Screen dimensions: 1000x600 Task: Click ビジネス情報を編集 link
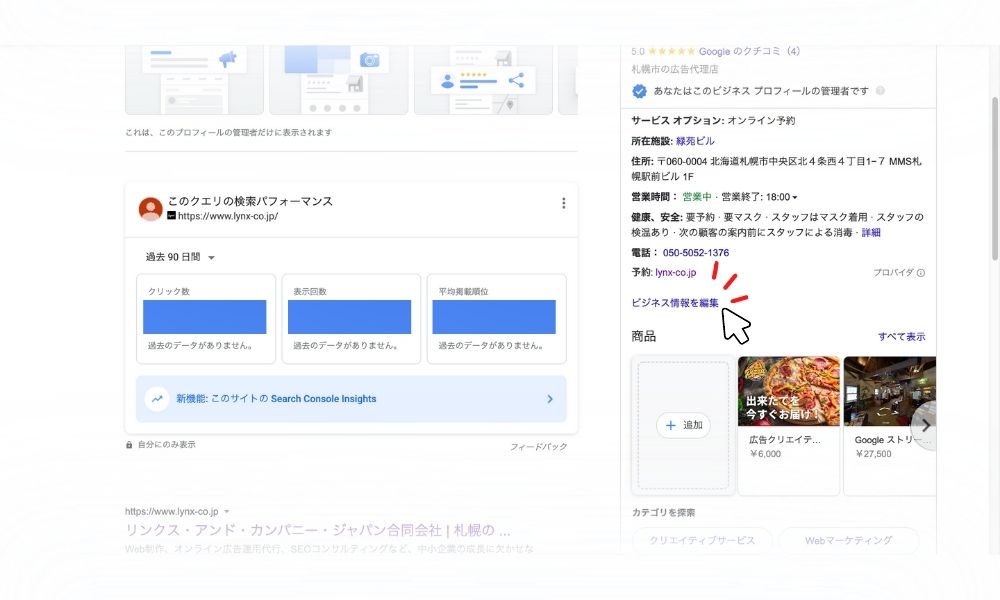(675, 303)
